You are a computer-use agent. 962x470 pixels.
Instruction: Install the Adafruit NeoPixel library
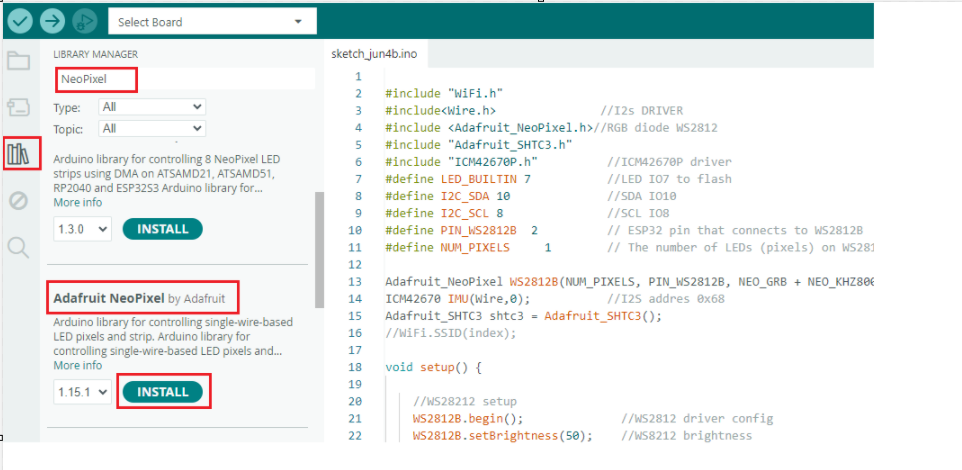(x=162, y=392)
